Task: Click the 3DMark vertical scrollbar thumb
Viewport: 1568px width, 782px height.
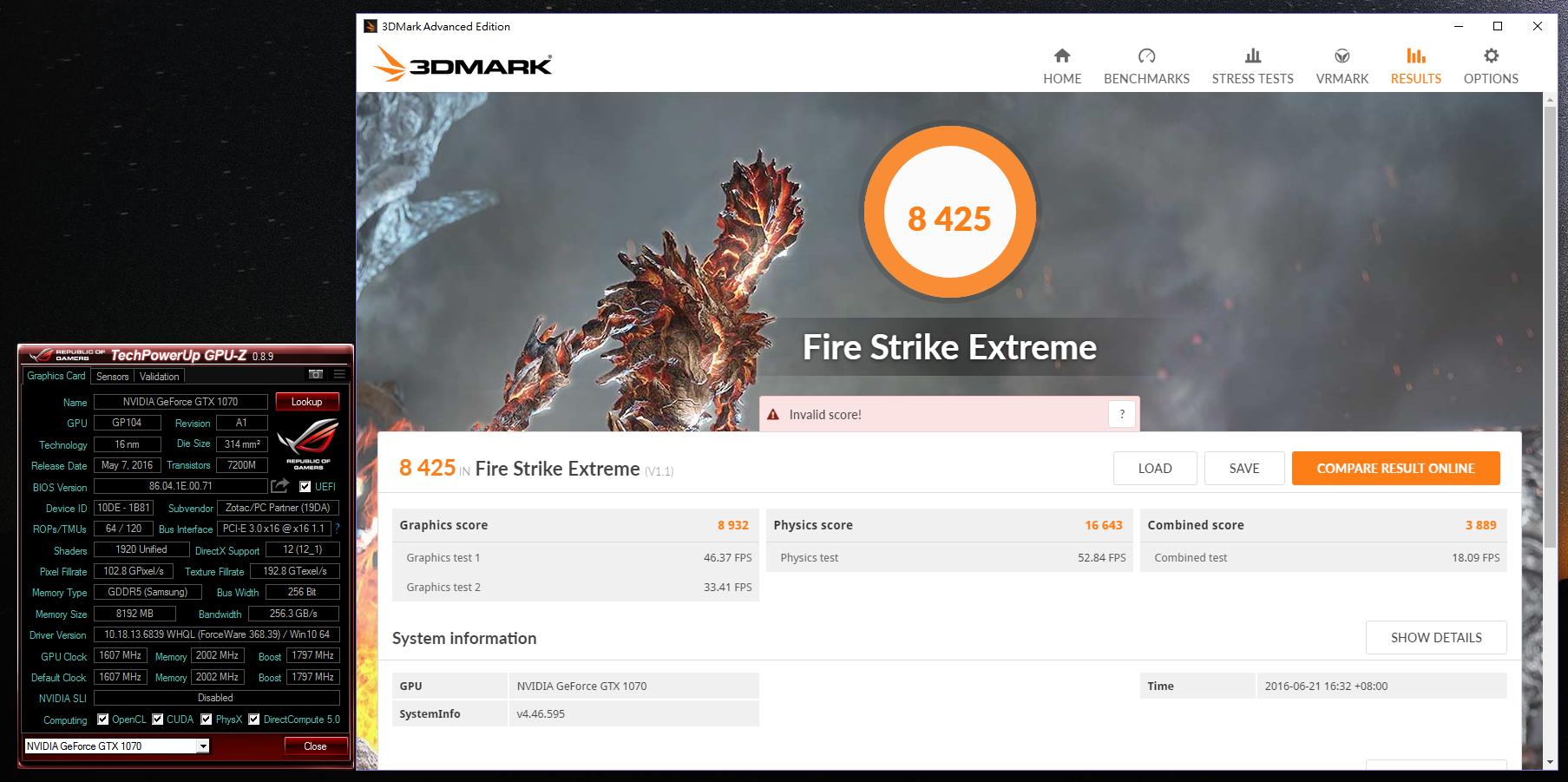Action: tap(1550, 327)
